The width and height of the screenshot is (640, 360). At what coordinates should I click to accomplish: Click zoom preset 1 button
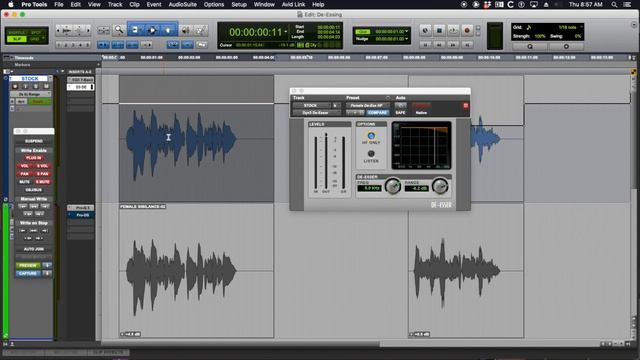tap(59, 44)
